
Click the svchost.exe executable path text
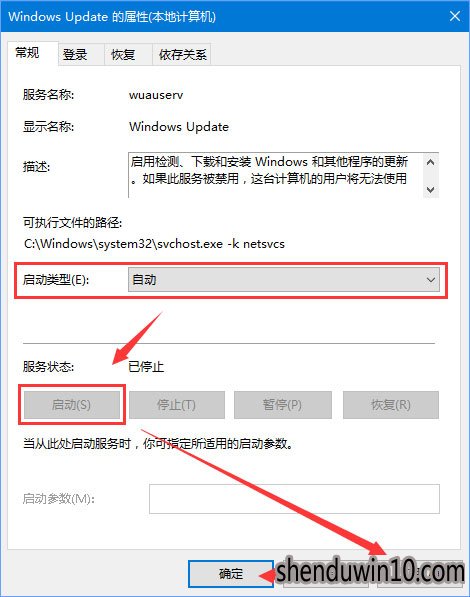pyautogui.click(x=154, y=243)
